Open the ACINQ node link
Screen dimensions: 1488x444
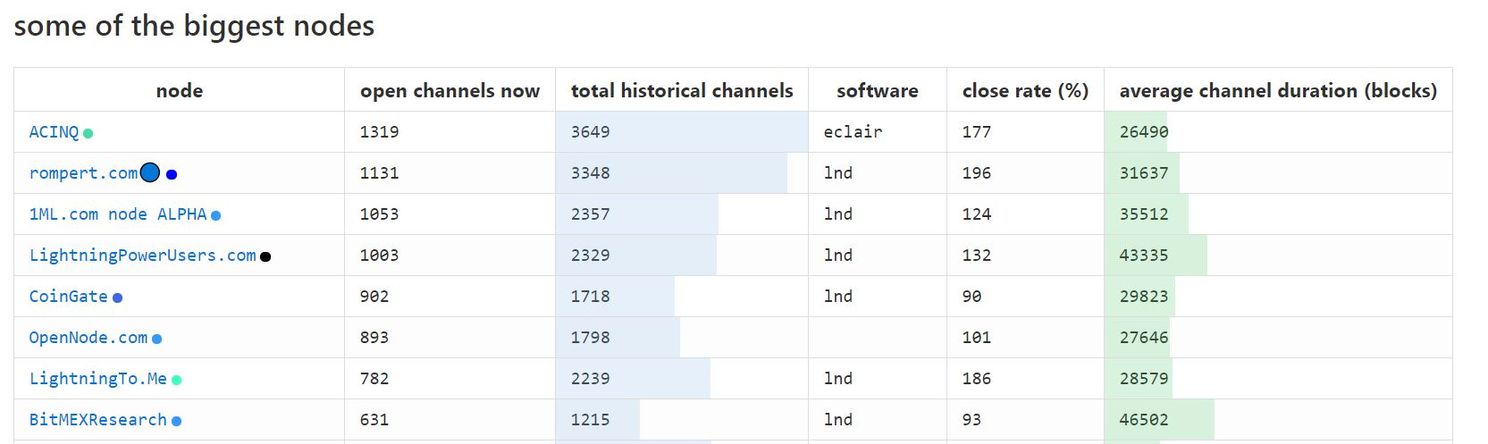(54, 132)
